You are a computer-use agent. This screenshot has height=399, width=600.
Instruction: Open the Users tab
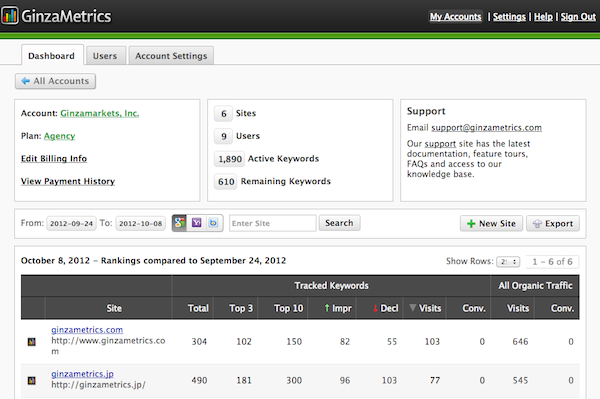click(105, 56)
